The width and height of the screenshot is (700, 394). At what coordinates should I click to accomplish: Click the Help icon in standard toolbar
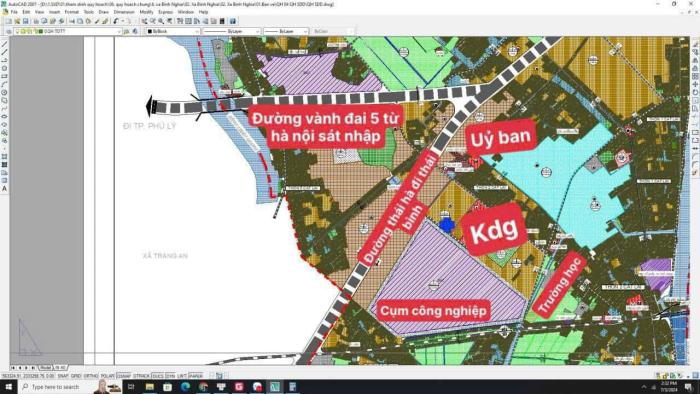coord(233,21)
